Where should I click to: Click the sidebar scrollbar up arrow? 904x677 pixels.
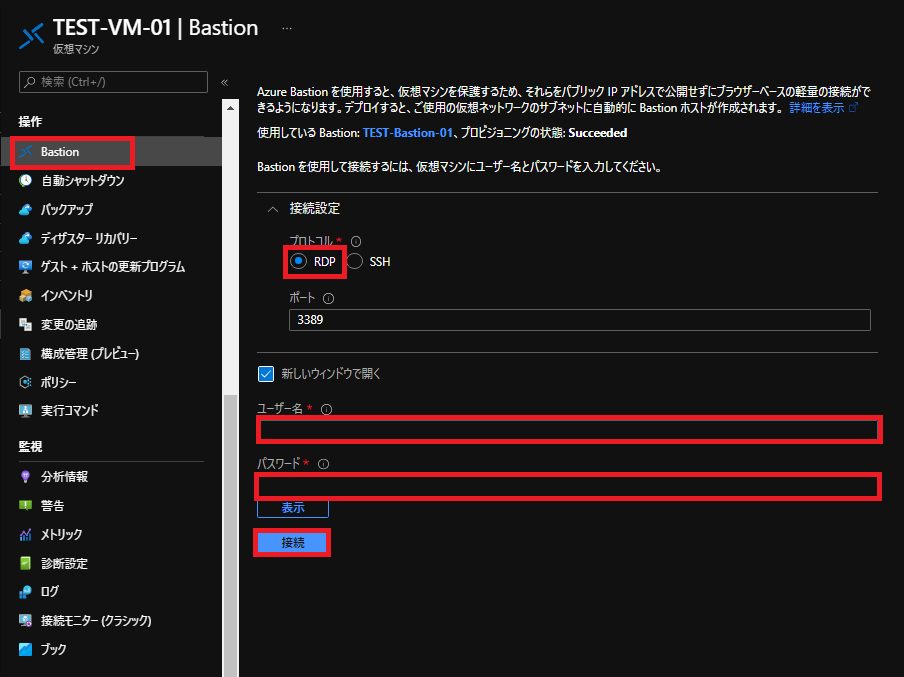[x=231, y=108]
